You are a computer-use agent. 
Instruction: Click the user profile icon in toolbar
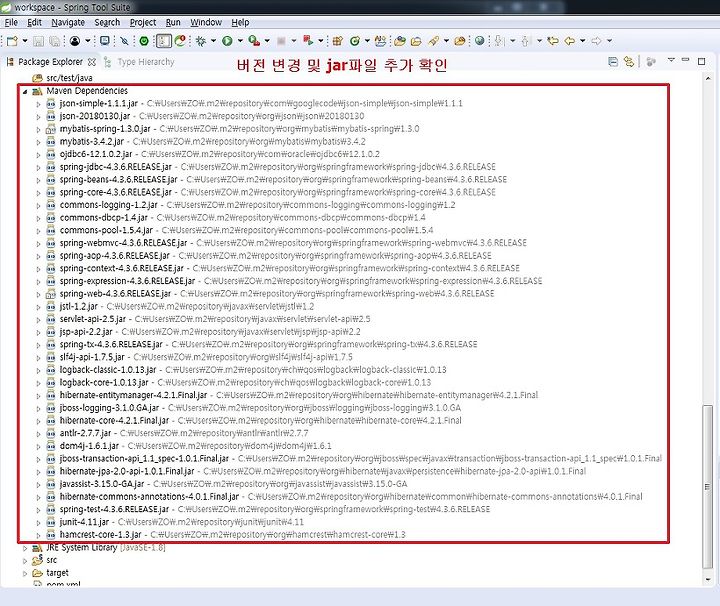pos(75,41)
